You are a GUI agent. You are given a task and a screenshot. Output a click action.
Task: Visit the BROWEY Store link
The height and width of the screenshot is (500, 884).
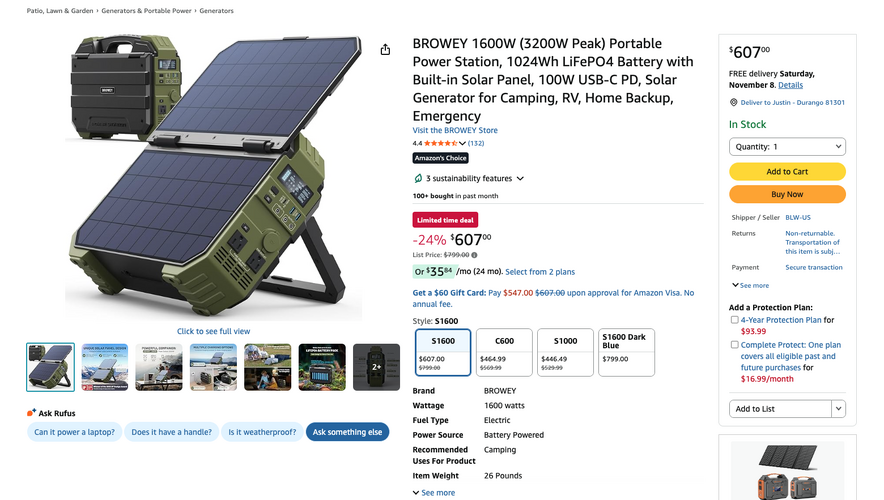[x=455, y=130]
